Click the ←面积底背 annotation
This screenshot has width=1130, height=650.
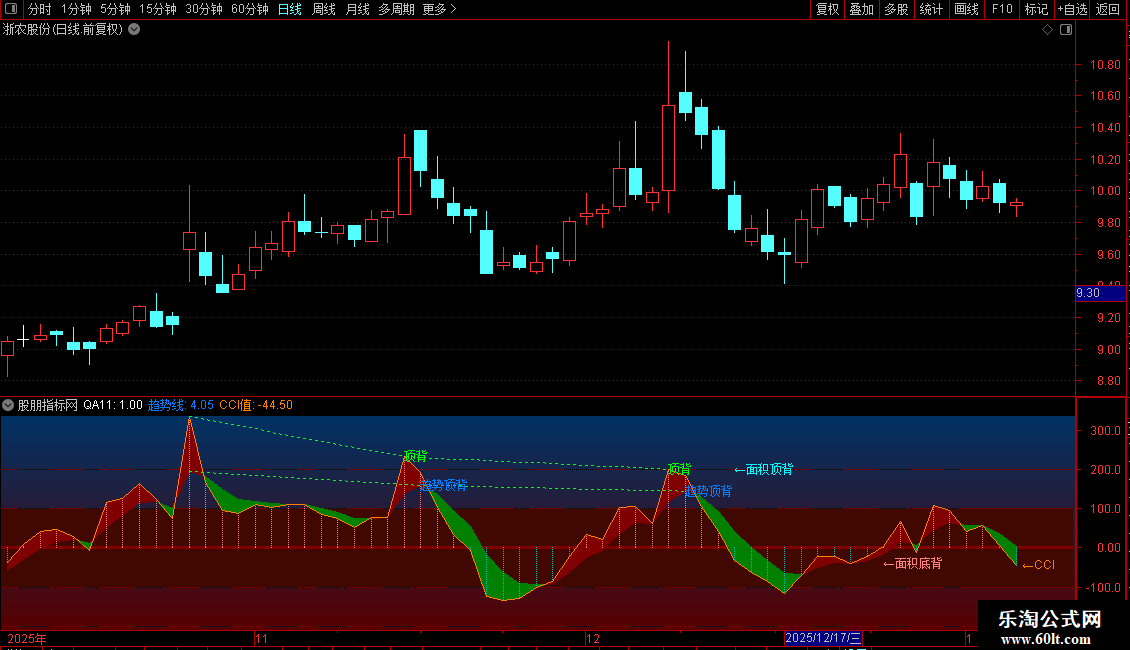tap(912, 564)
